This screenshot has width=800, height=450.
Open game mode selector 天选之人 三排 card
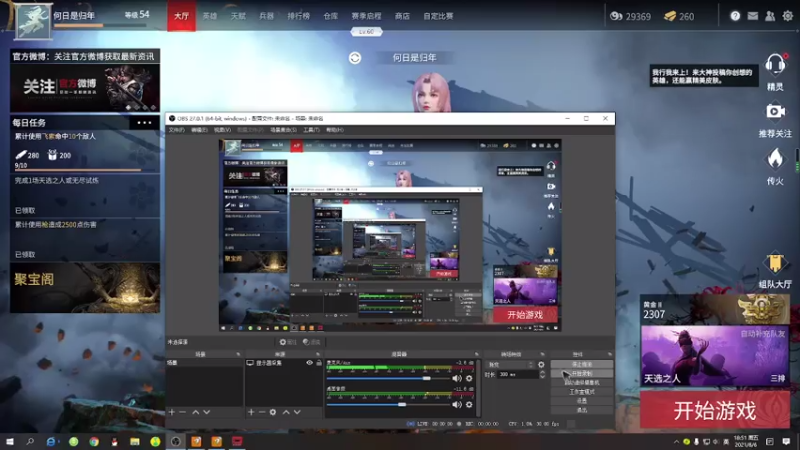pos(715,356)
